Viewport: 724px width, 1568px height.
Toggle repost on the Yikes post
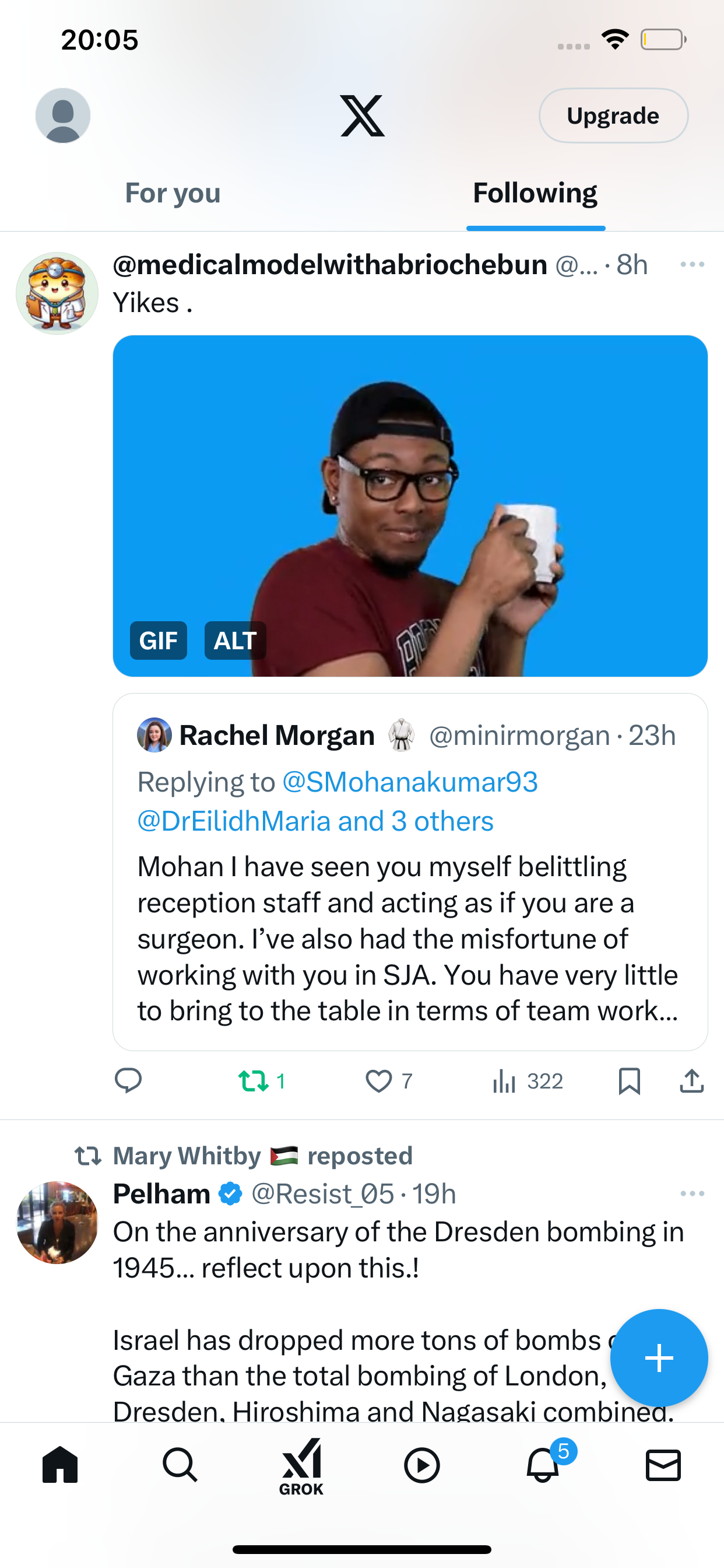click(262, 1081)
